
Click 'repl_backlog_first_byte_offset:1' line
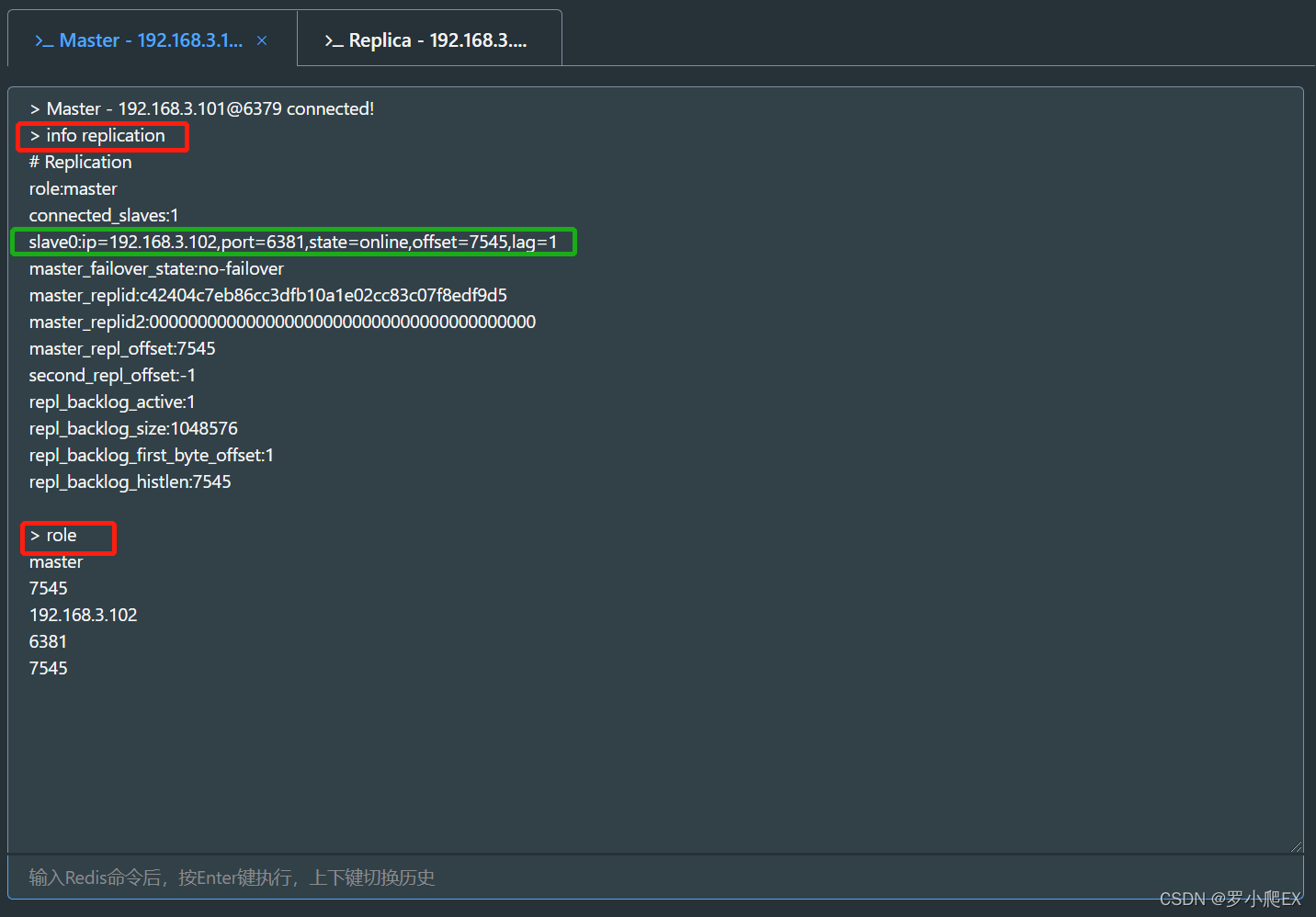click(x=152, y=455)
